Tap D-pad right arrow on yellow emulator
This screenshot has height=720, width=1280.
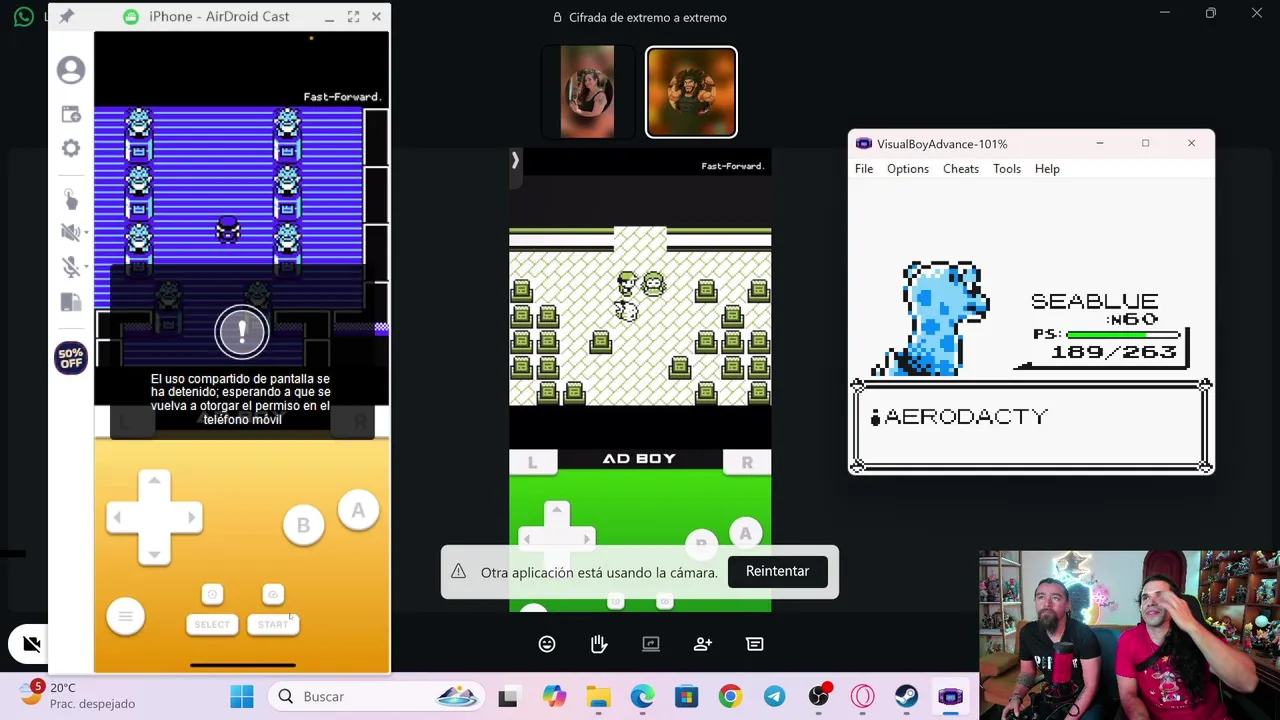pyautogui.click(x=190, y=517)
